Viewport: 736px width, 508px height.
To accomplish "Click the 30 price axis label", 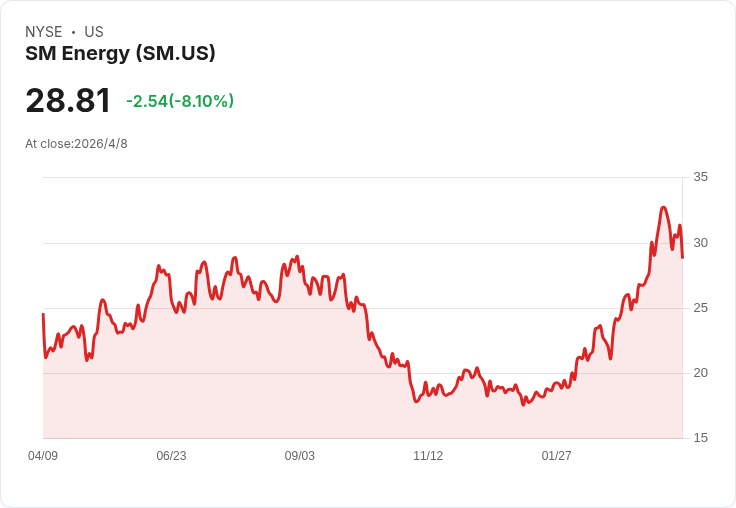I will [700, 243].
